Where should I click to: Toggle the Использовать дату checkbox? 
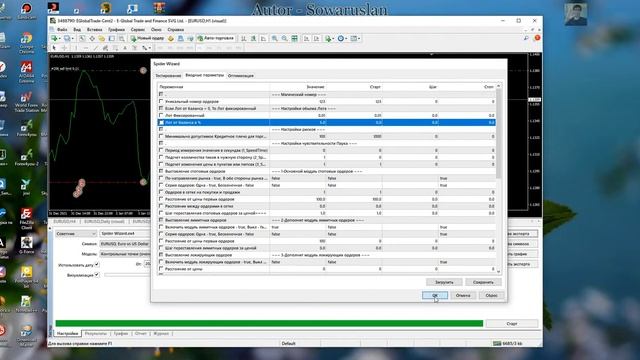pos(97,264)
